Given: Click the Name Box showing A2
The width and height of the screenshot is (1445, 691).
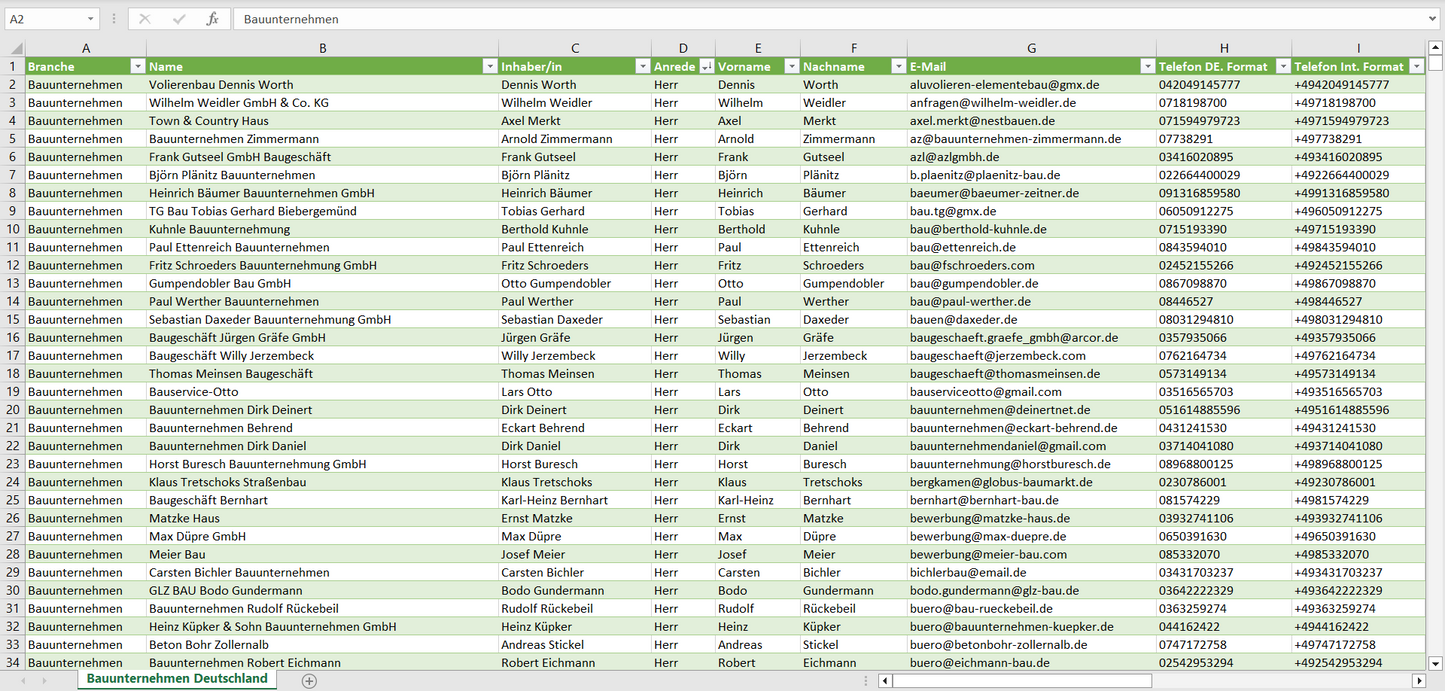Looking at the screenshot, I should click(45, 19).
